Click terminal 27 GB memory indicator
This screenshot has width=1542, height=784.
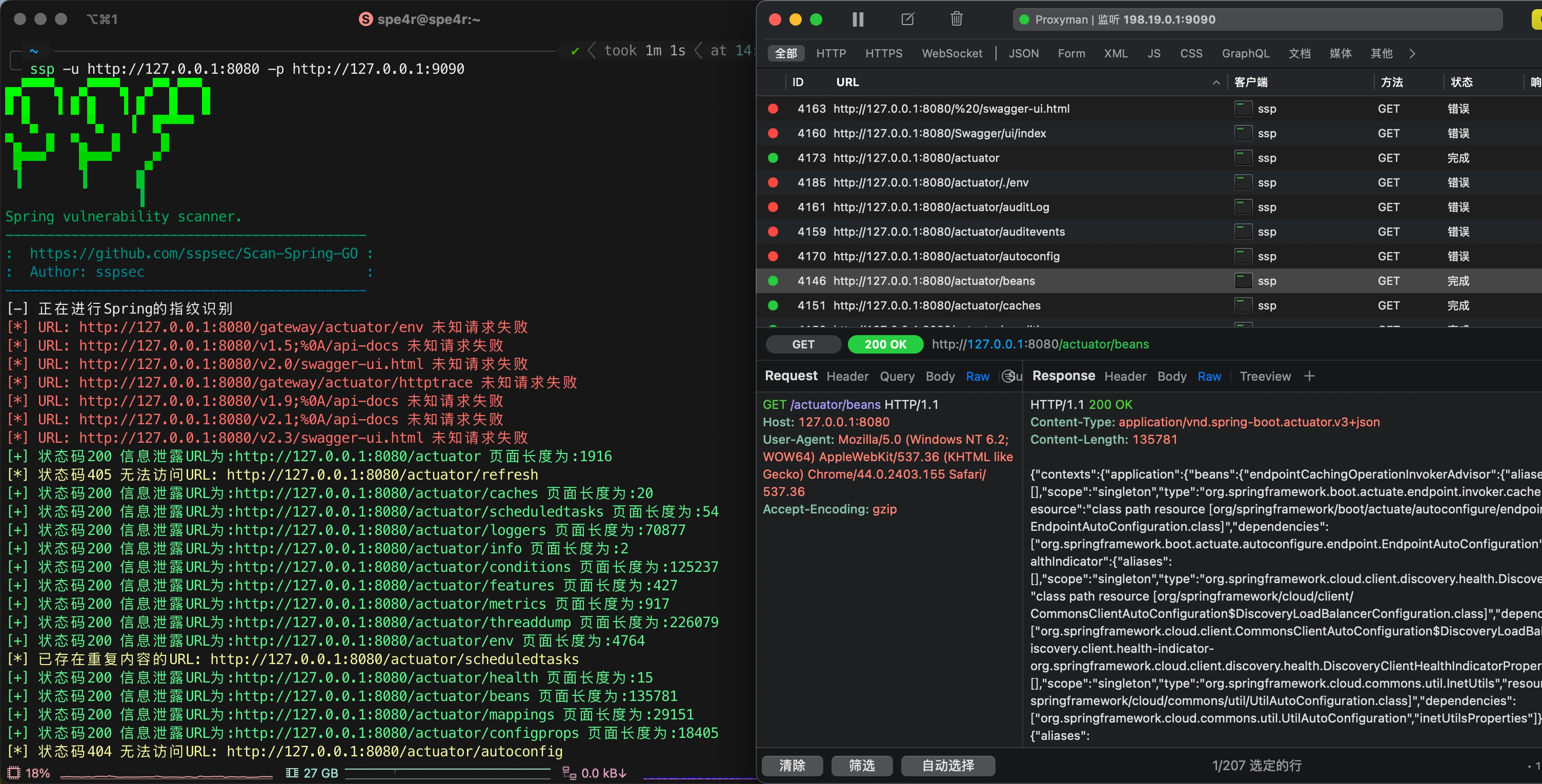click(313, 773)
